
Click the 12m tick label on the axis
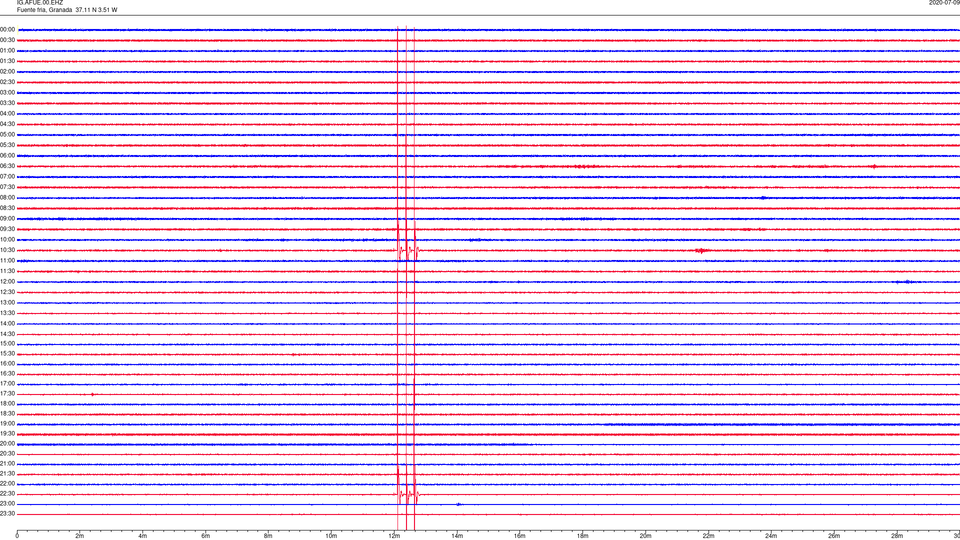pyautogui.click(x=394, y=536)
